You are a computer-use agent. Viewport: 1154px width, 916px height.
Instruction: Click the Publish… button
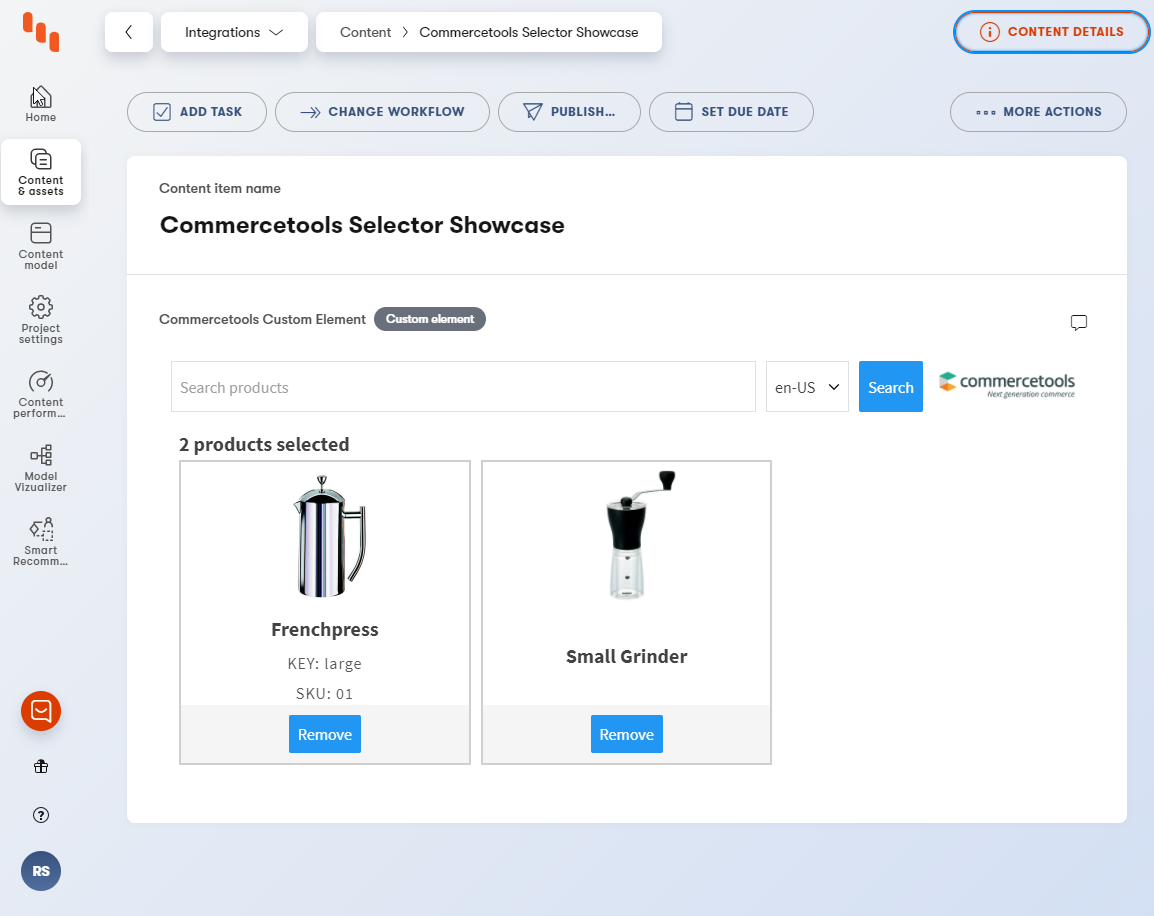[570, 112]
